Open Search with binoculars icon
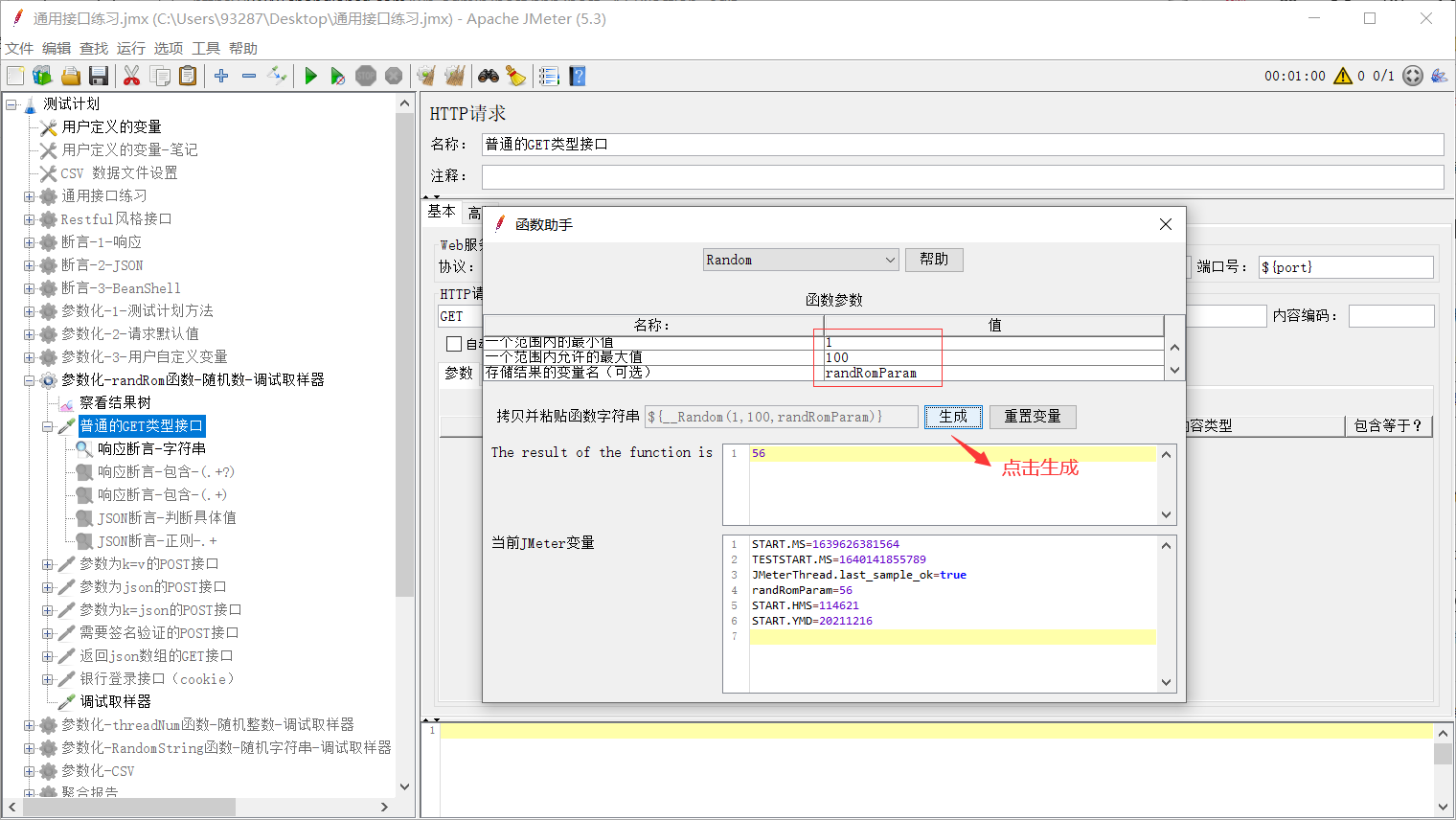This screenshot has height=820, width=1456. click(489, 76)
